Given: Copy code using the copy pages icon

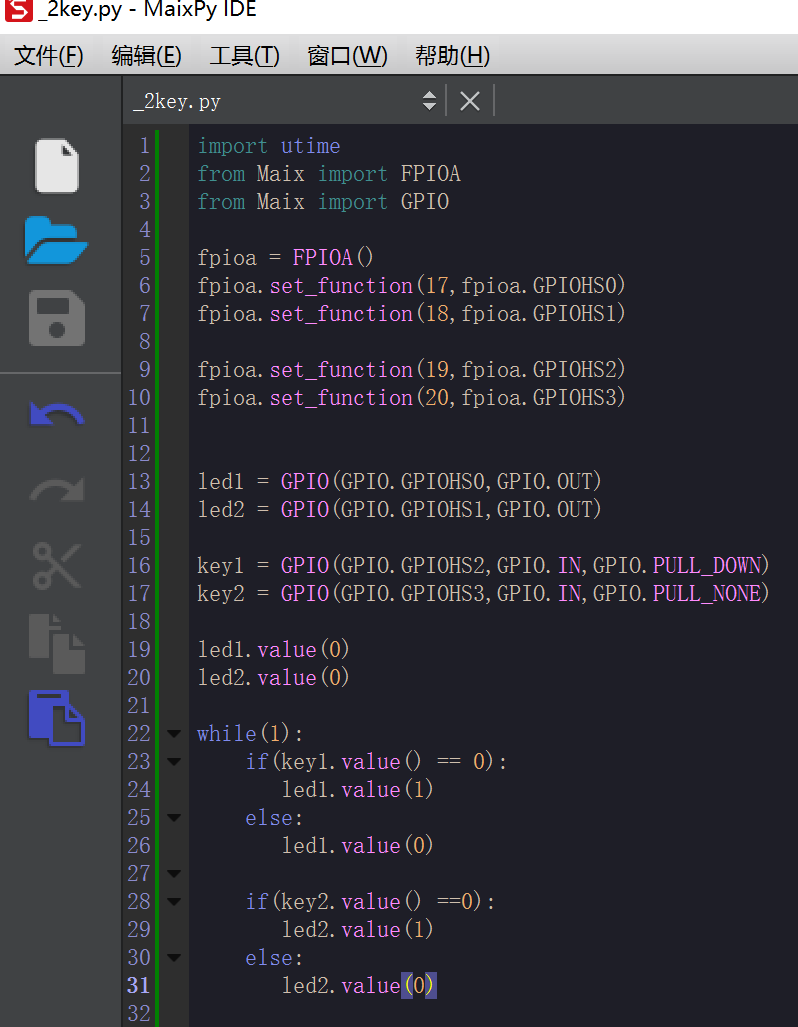Looking at the screenshot, I should click(57, 641).
